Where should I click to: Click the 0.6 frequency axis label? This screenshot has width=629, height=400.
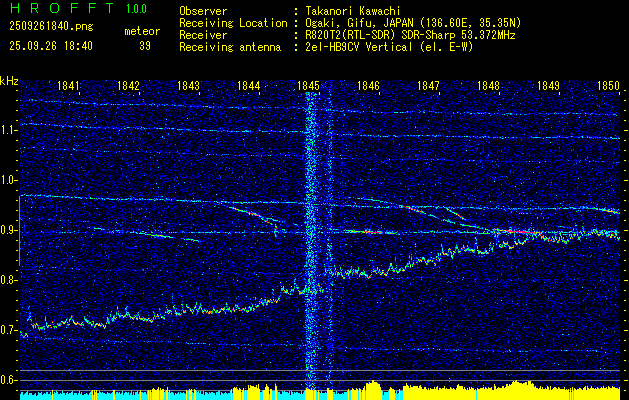(9, 380)
